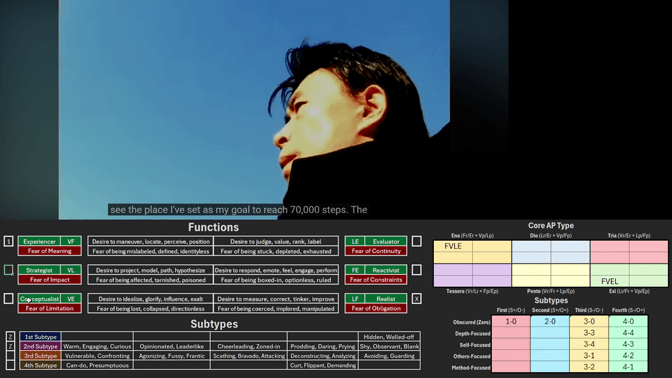This screenshot has width=672, height=378.
Task: Tick the checkbox right of Reactivist
Action: point(417,270)
